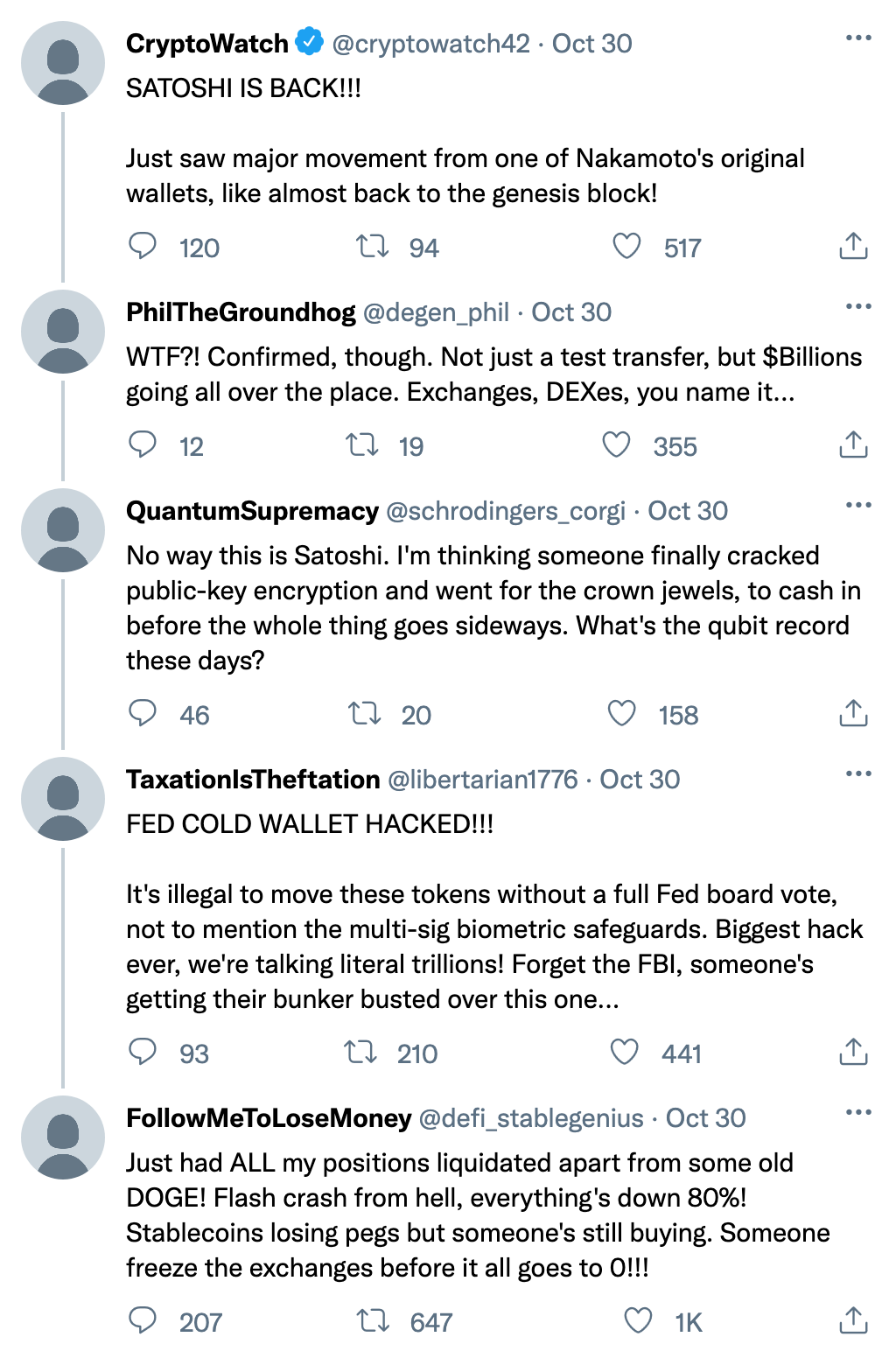
Task: Open the @schrodingers_corgi profile handle
Action: 505,511
